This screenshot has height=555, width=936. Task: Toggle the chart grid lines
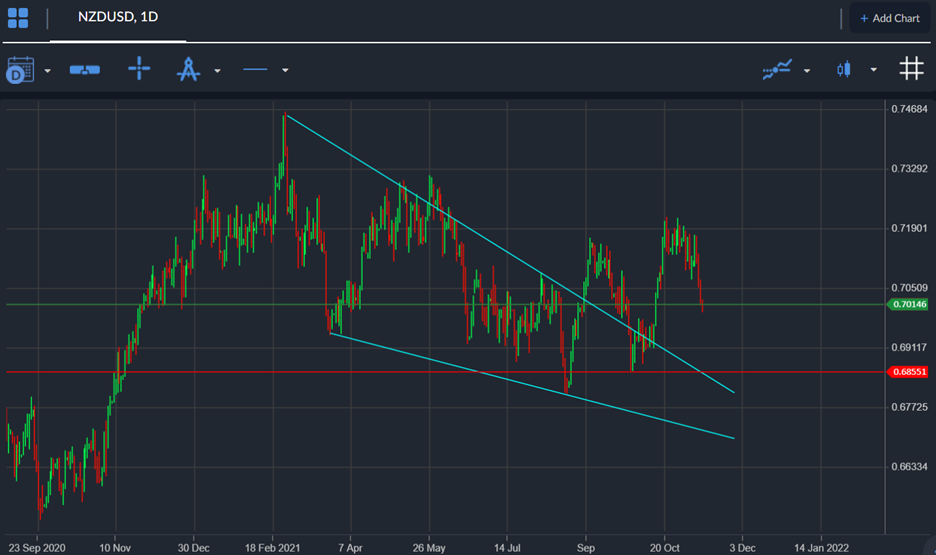point(910,69)
